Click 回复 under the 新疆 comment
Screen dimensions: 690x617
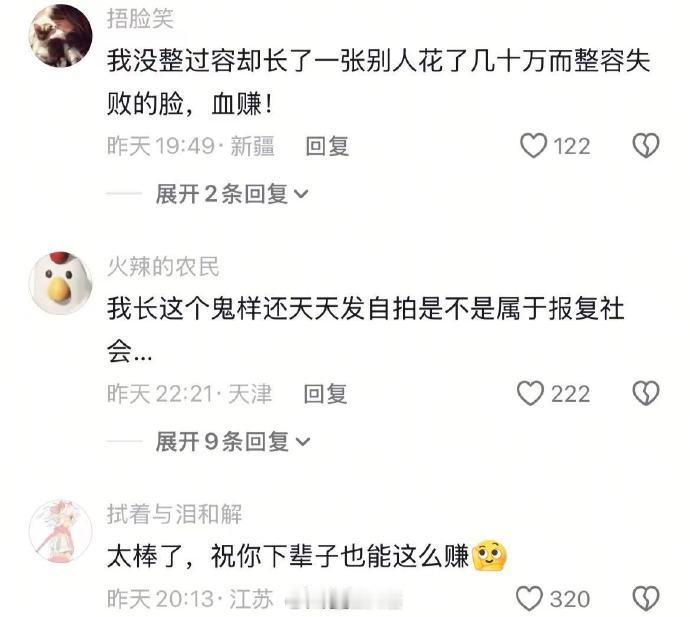[327, 146]
